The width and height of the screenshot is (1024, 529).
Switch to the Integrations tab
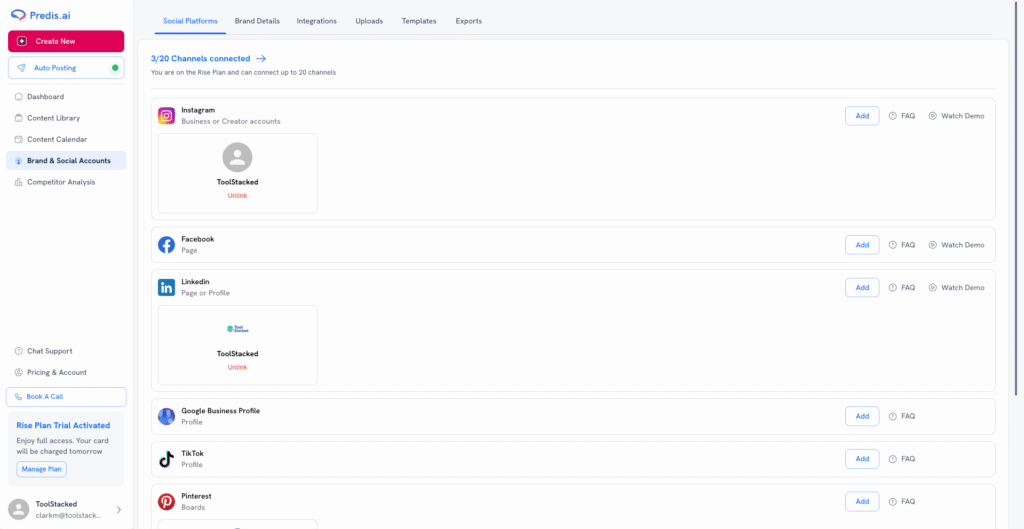click(317, 21)
